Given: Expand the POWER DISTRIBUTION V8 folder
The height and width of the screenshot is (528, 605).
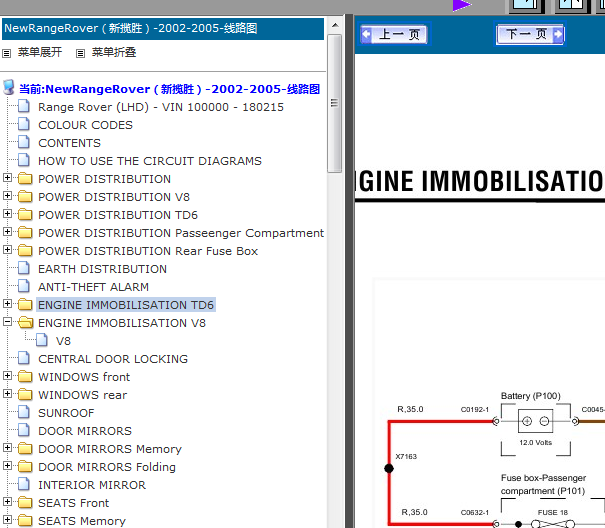Looking at the screenshot, I should coord(7,196).
